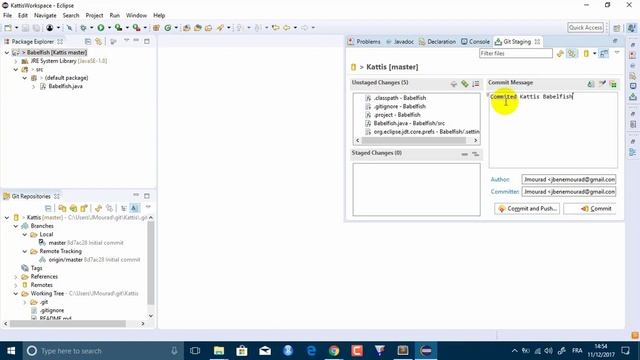Switch to the Javadoc tab

400,42
